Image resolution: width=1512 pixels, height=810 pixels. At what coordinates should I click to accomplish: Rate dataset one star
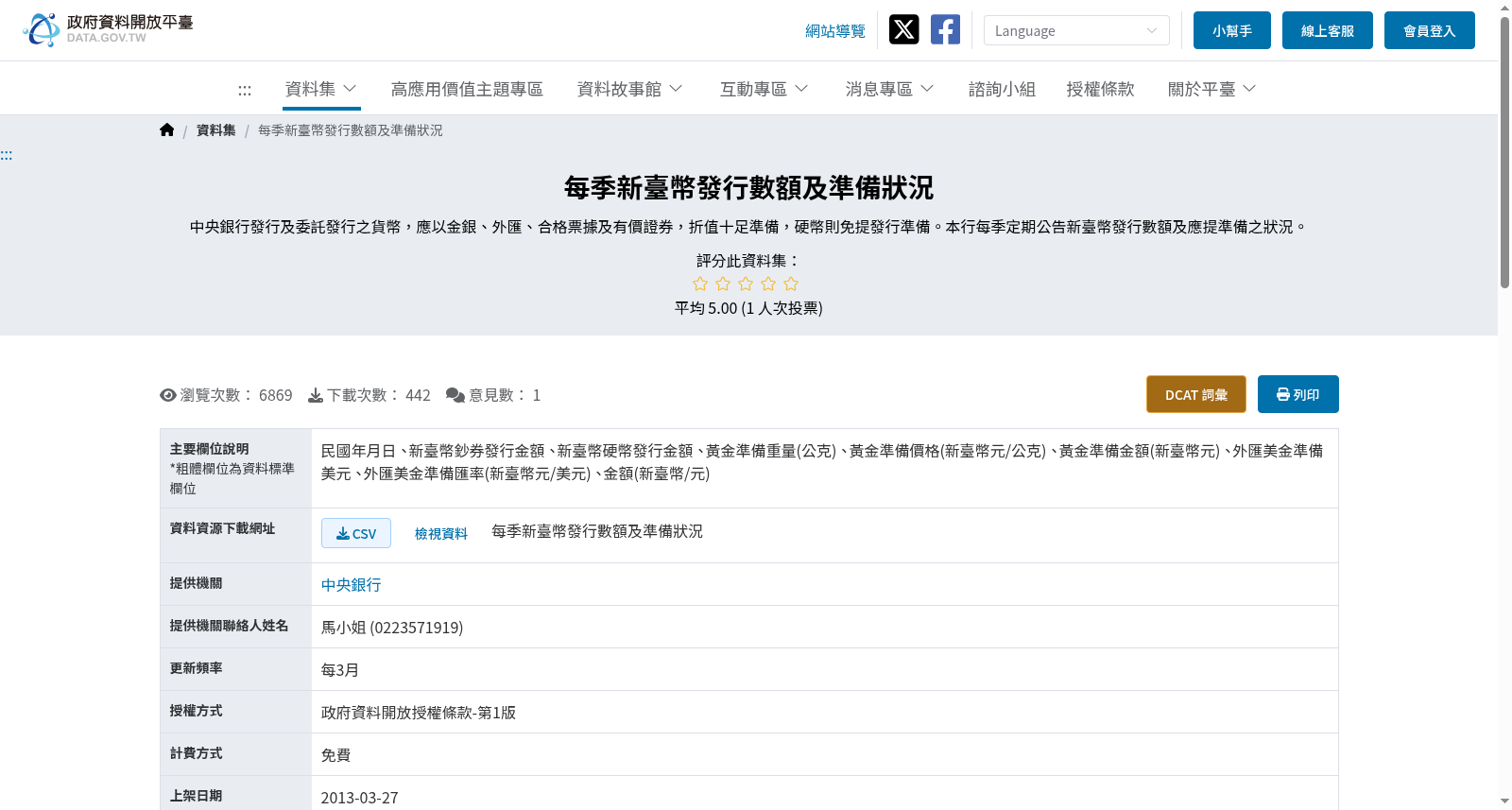(700, 284)
